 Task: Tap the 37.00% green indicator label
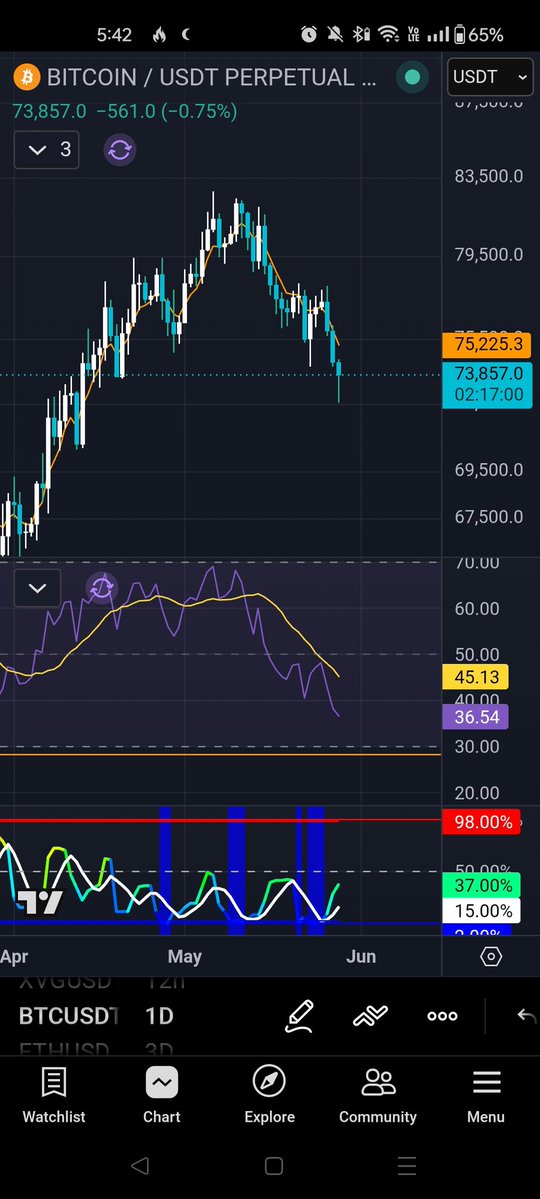481,885
